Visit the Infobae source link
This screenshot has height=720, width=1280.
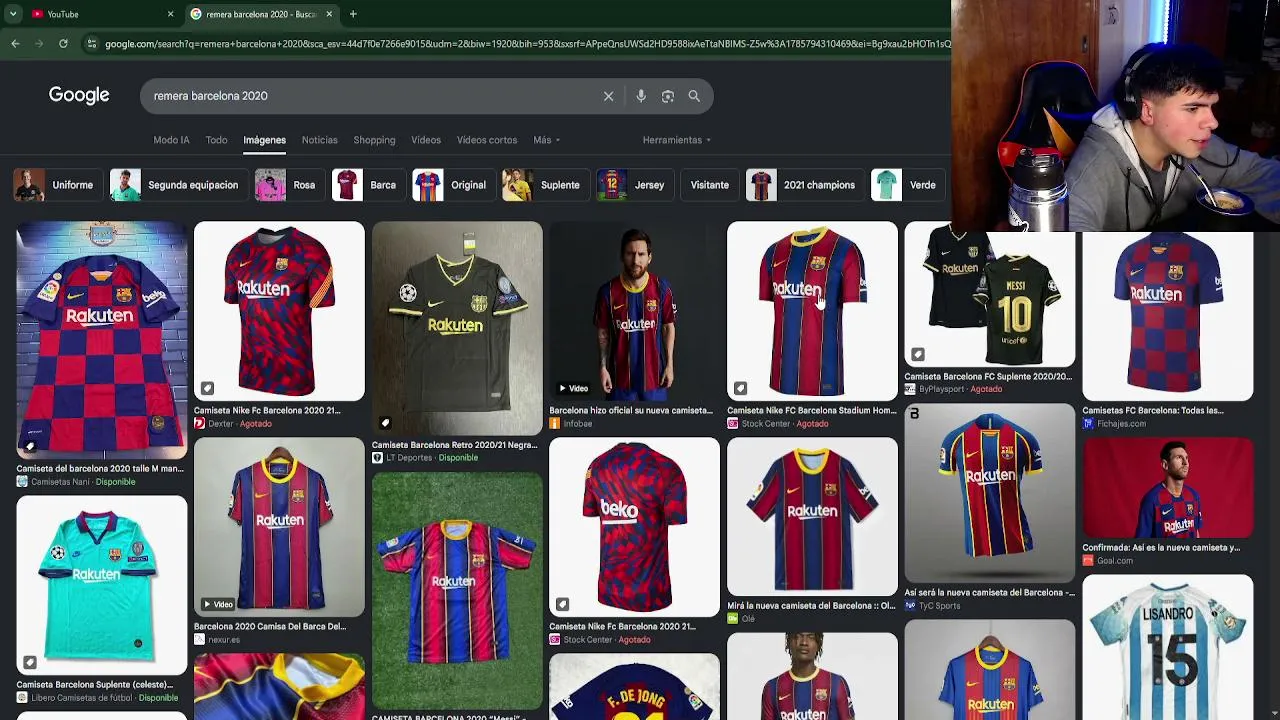tap(577, 424)
